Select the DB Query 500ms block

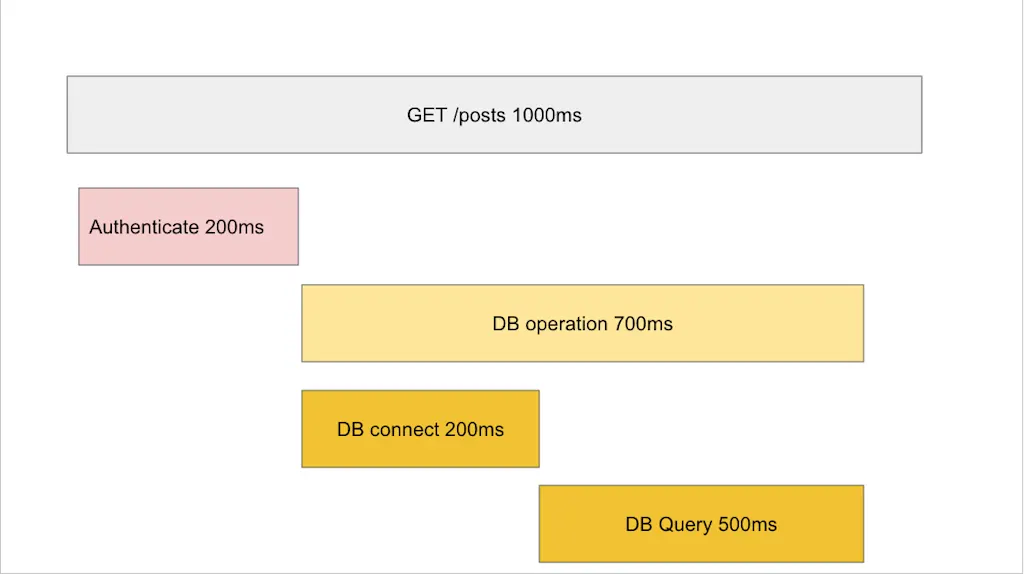pyautogui.click(x=701, y=524)
